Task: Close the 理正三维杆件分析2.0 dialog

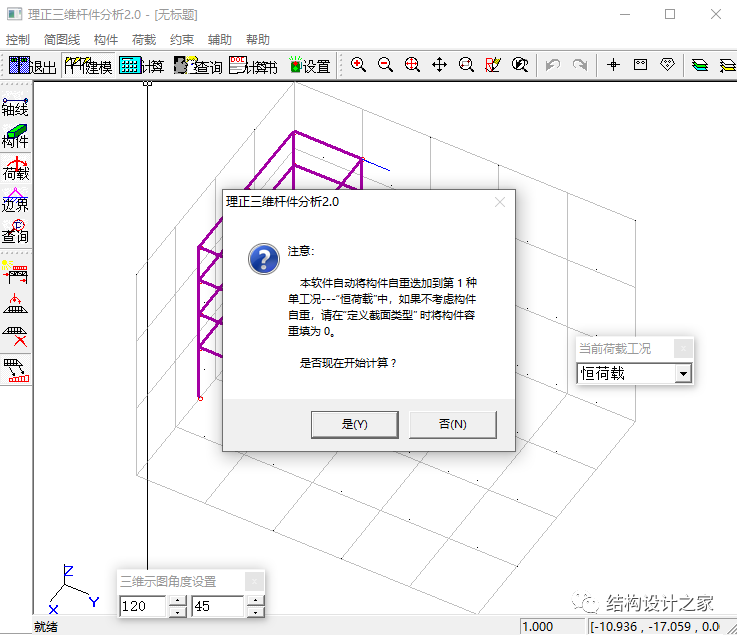Action: pos(500,202)
